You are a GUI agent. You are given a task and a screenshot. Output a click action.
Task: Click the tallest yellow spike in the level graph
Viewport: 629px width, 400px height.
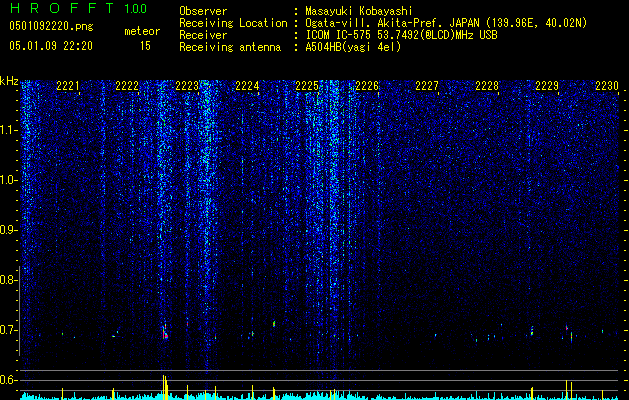coord(164,387)
